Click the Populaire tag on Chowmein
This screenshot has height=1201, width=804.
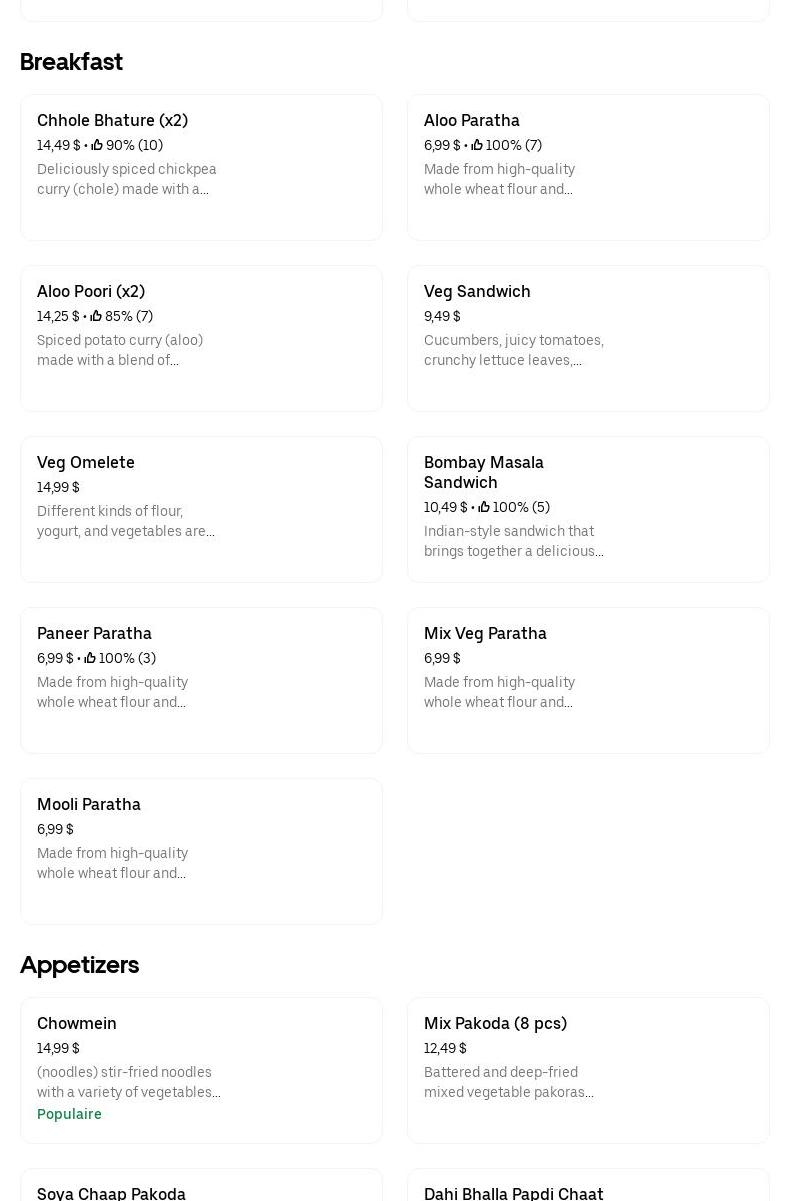[69, 1114]
